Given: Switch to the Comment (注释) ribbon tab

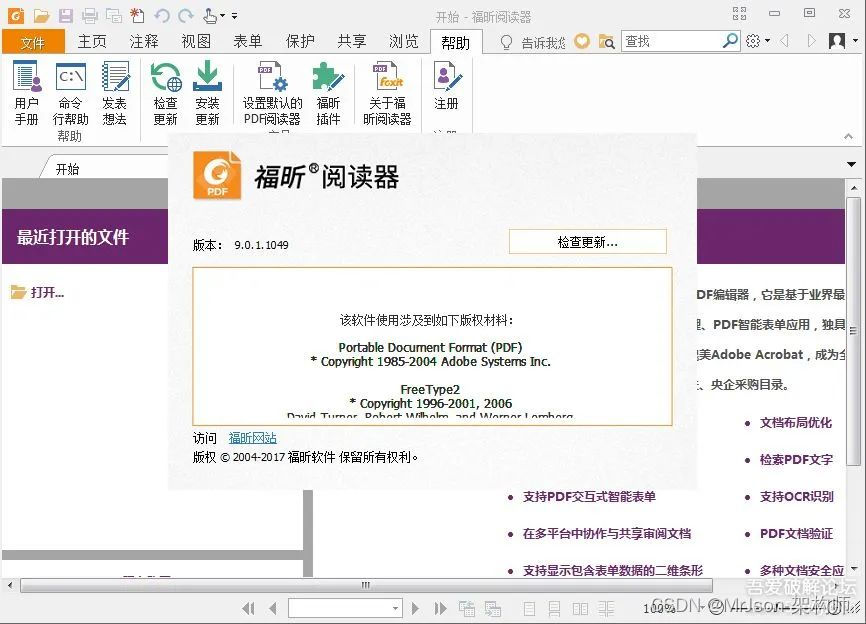Looking at the screenshot, I should (x=144, y=41).
